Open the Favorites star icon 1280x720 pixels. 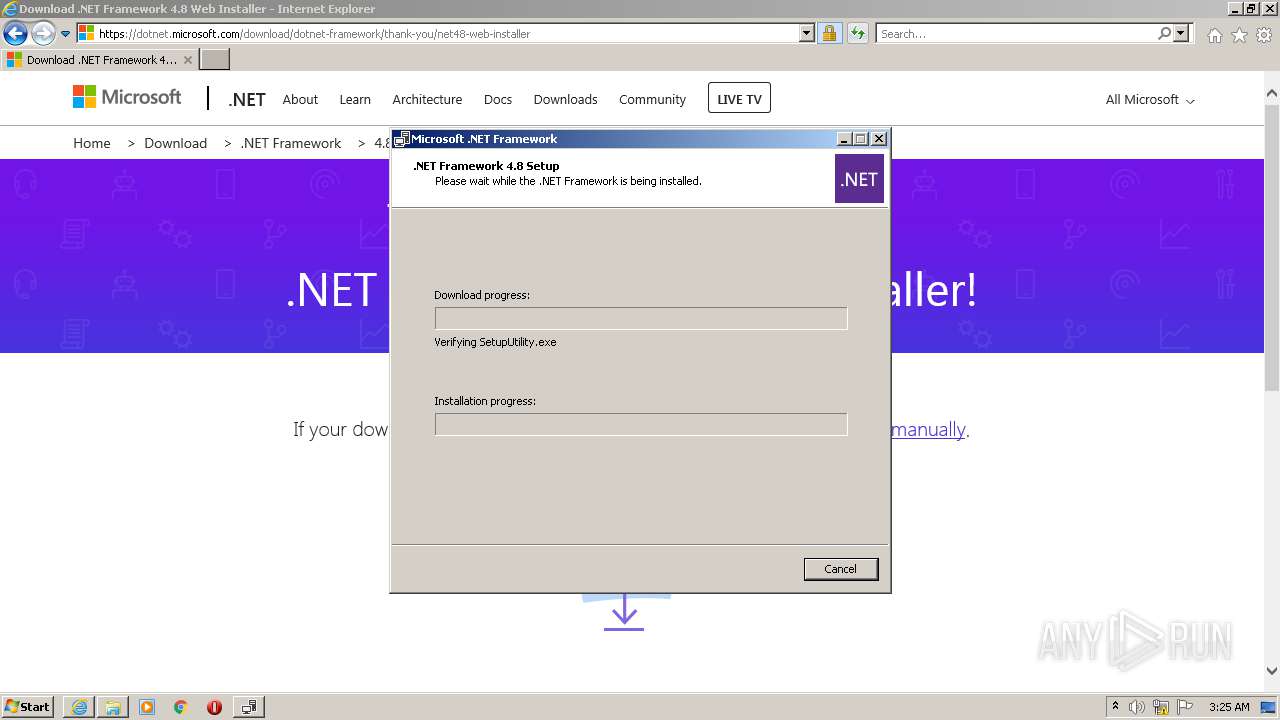[1239, 35]
